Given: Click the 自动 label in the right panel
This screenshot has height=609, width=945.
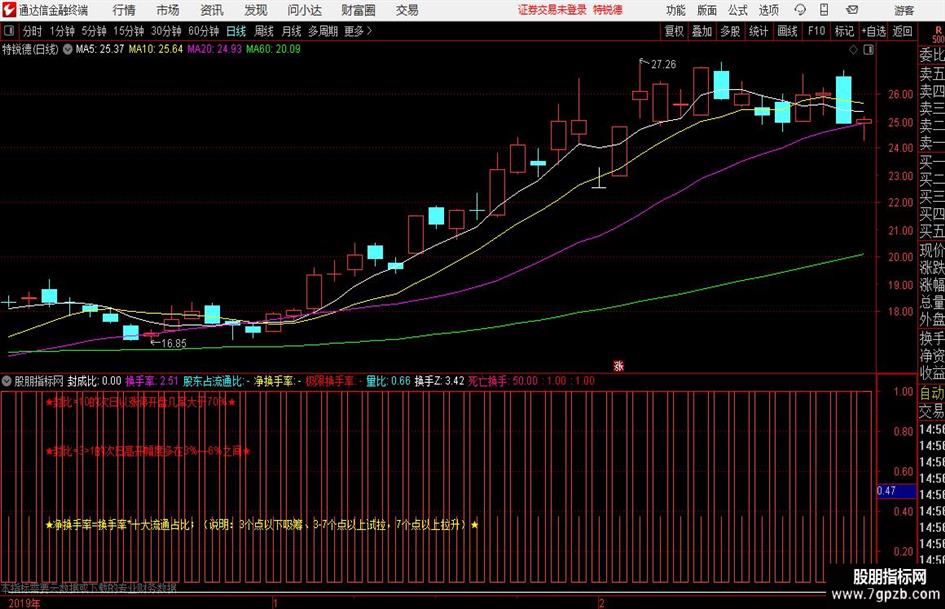Looking at the screenshot, I should (x=932, y=393).
